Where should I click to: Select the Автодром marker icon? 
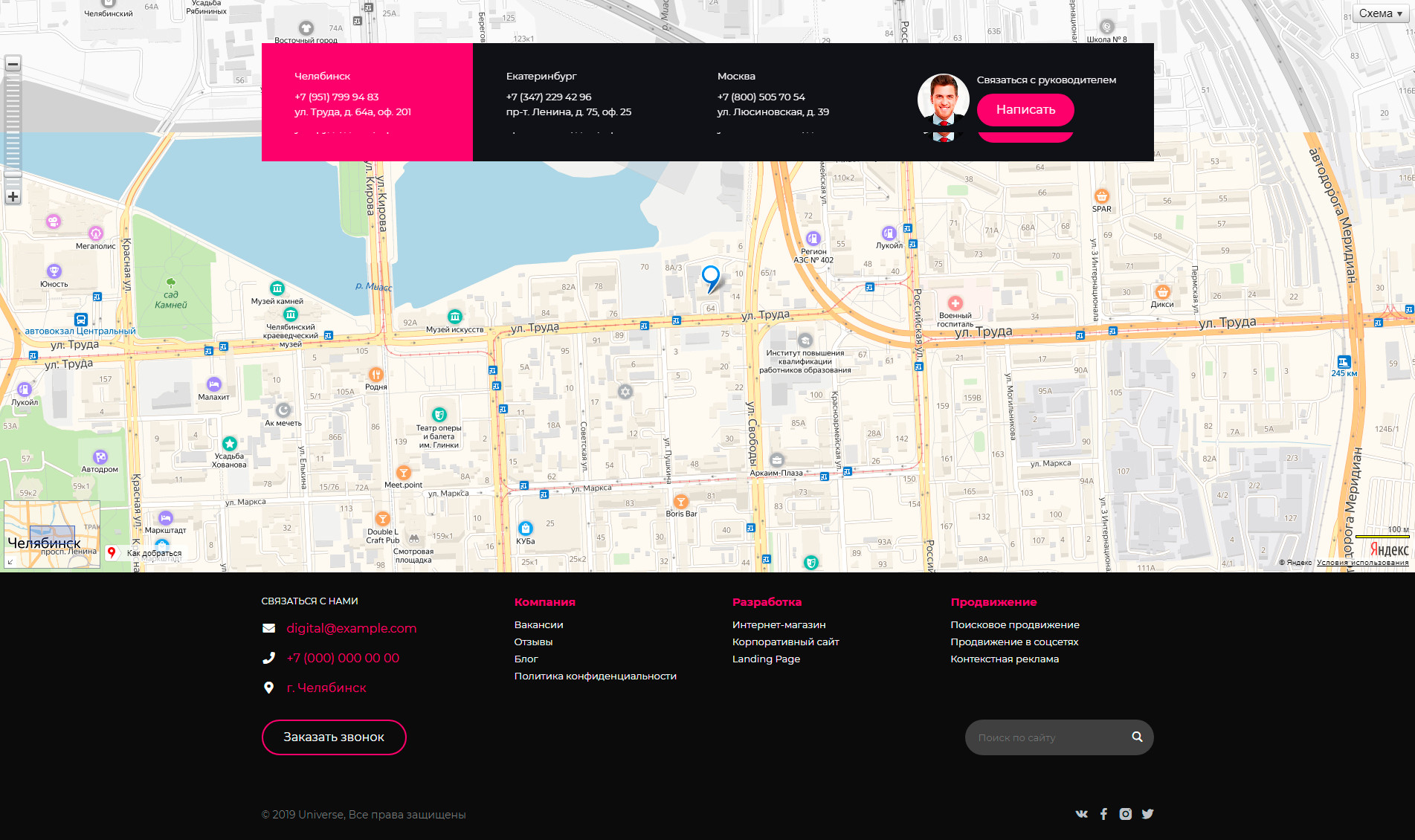(100, 457)
